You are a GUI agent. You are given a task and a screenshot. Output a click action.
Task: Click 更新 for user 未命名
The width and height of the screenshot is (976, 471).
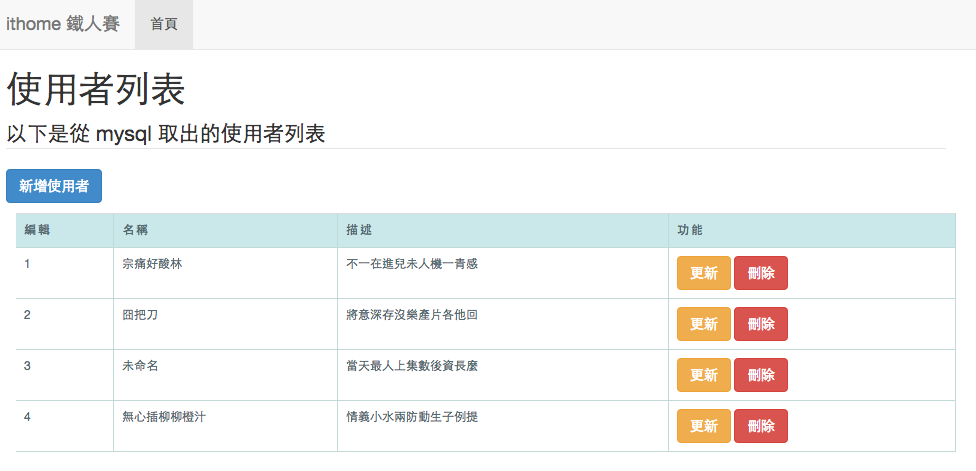point(704,375)
